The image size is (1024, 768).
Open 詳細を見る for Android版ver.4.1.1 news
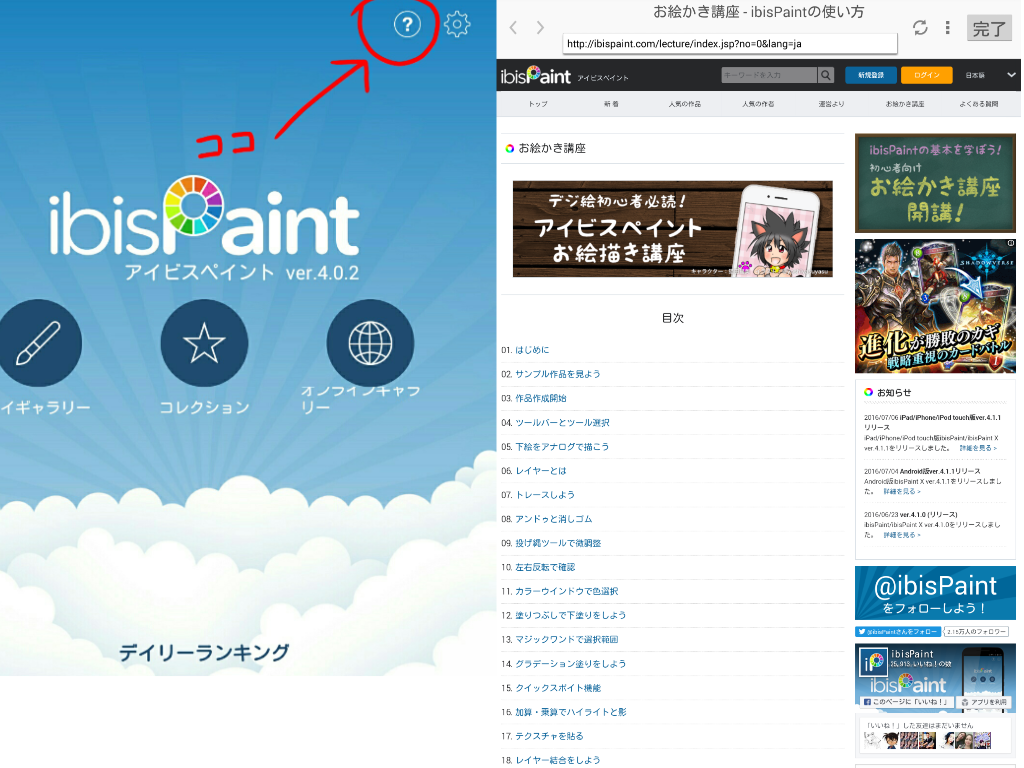pos(902,491)
